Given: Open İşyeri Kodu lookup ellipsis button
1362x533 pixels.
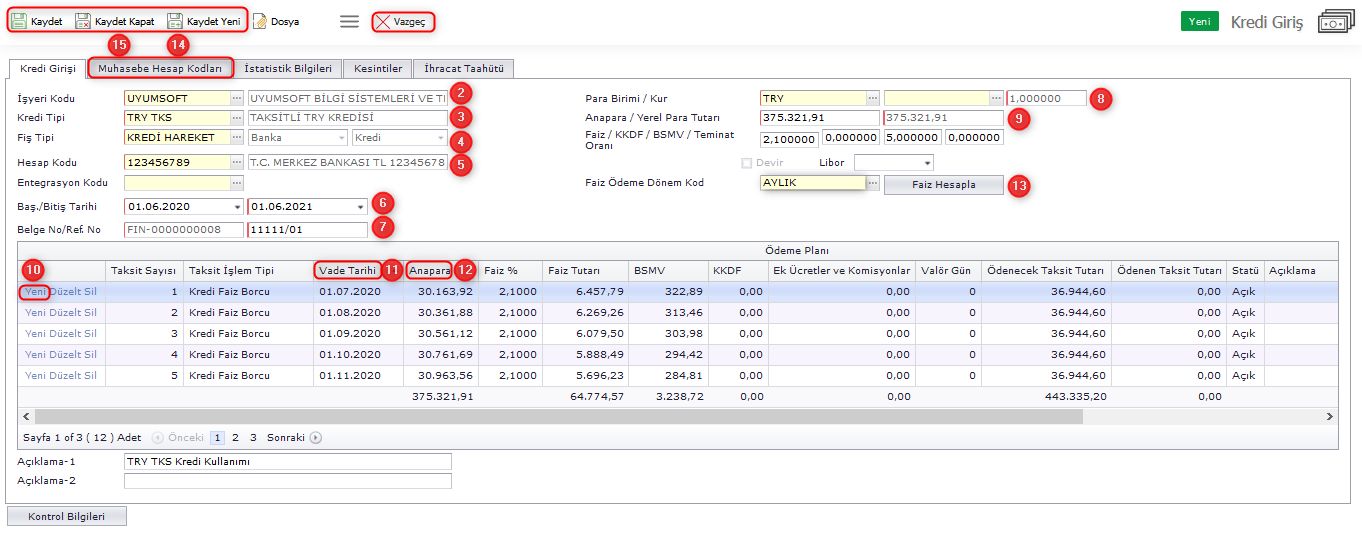Looking at the screenshot, I should pyautogui.click(x=236, y=98).
